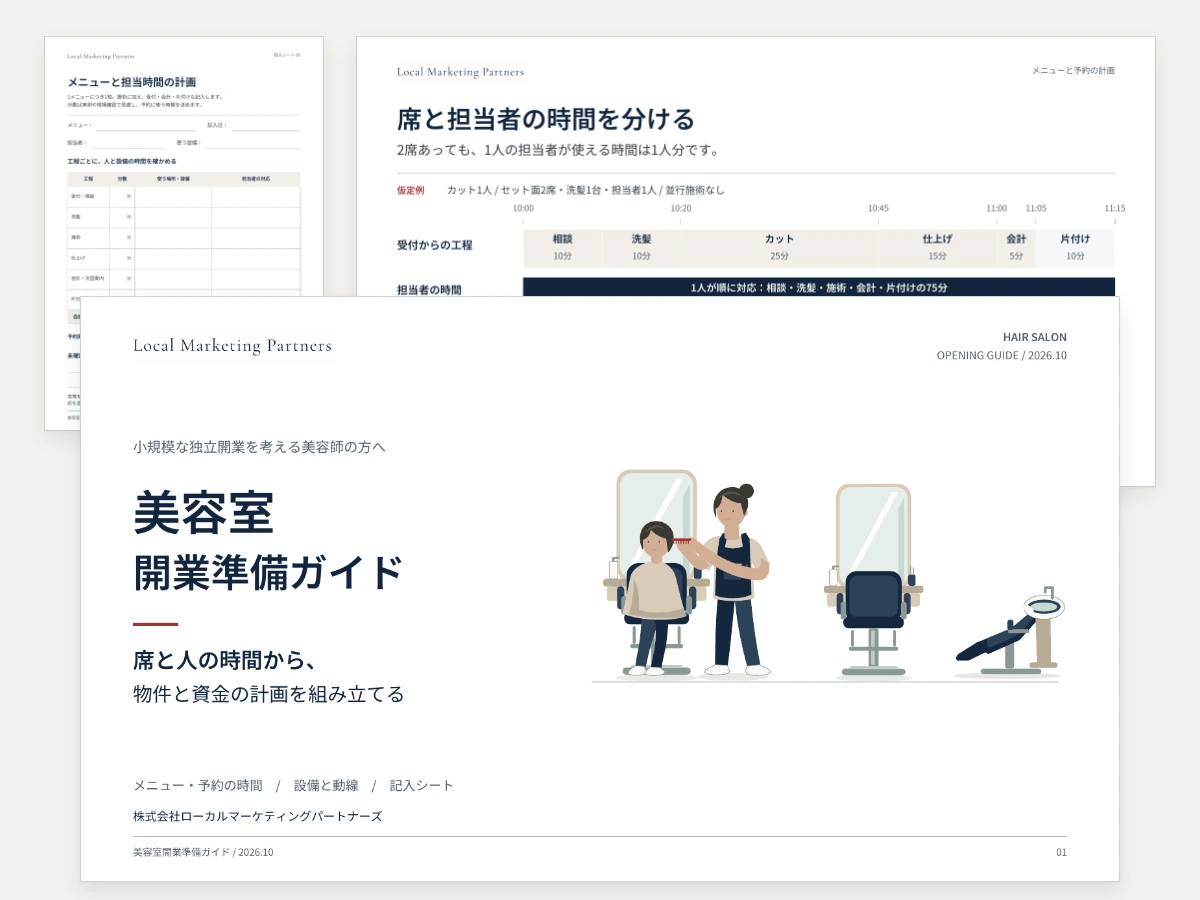Screen dimensions: 1200x900
Task: Click the heading 席と担当者の時間を分ける
Action: [546, 120]
